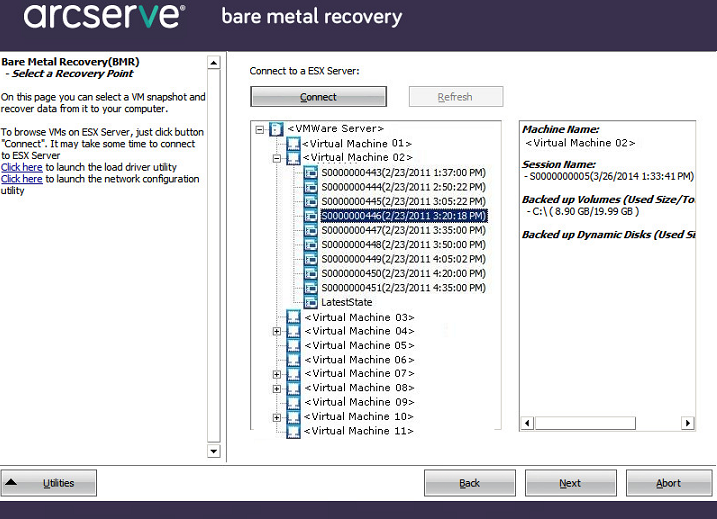Select the <Virtual Machine 03> label
The height and width of the screenshot is (519, 717).
tap(359, 317)
